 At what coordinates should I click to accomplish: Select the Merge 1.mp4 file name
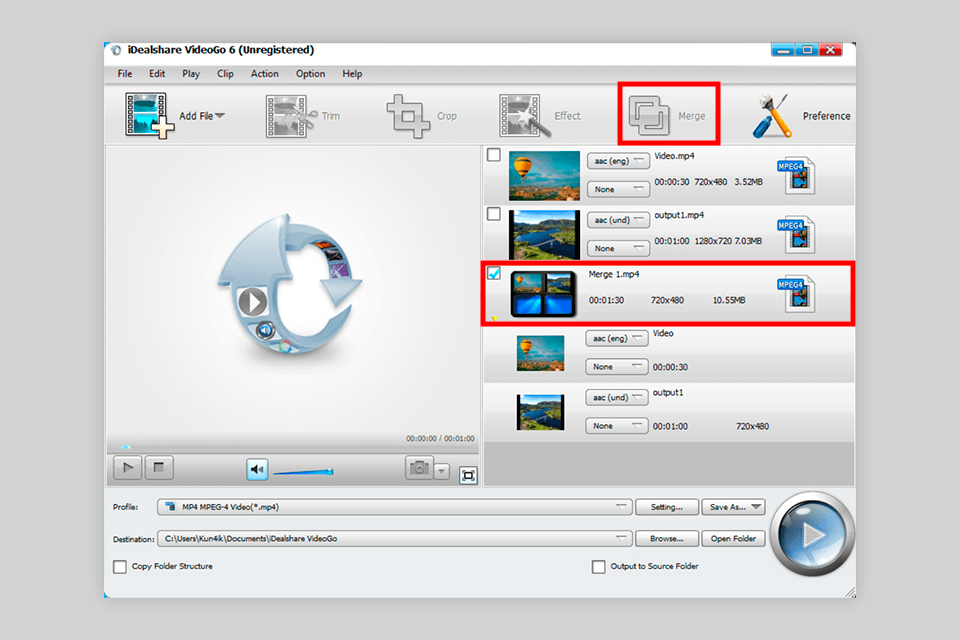pyautogui.click(x=613, y=274)
